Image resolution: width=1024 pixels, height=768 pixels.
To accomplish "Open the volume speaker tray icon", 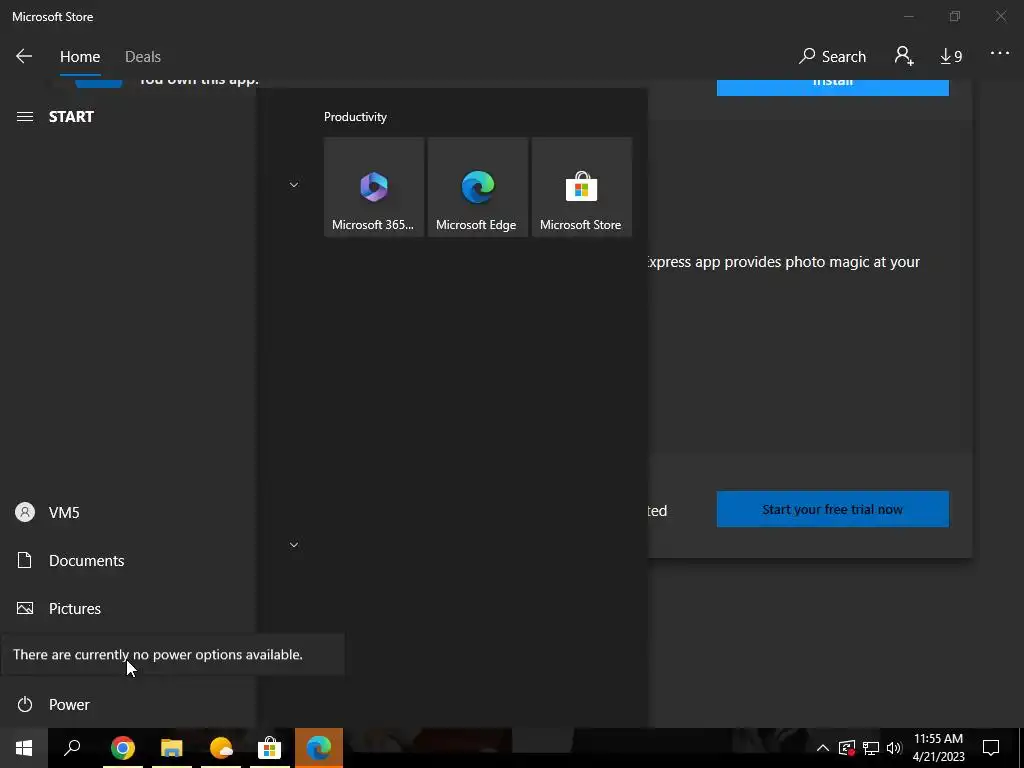I will (894, 748).
